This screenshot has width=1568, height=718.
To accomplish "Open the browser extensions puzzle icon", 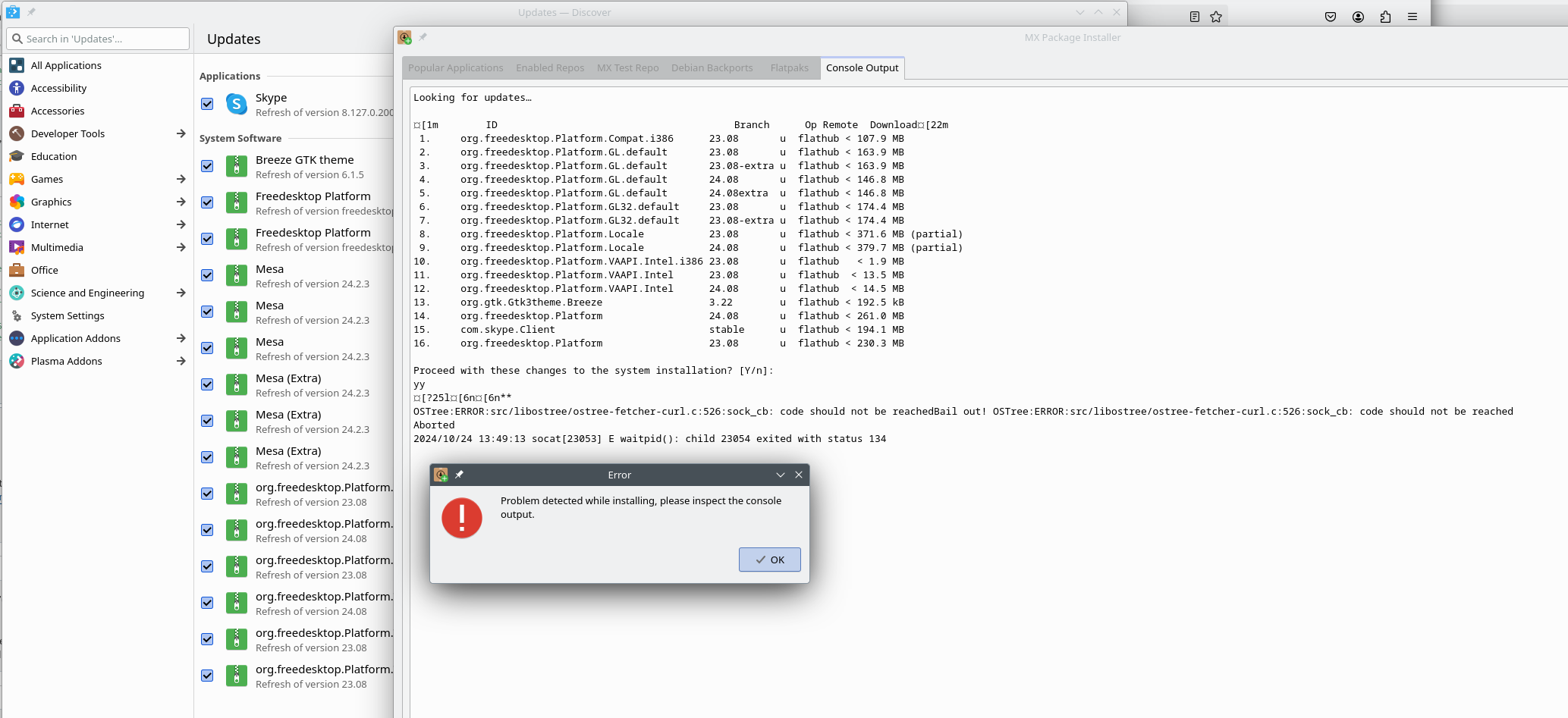I will point(1385,17).
